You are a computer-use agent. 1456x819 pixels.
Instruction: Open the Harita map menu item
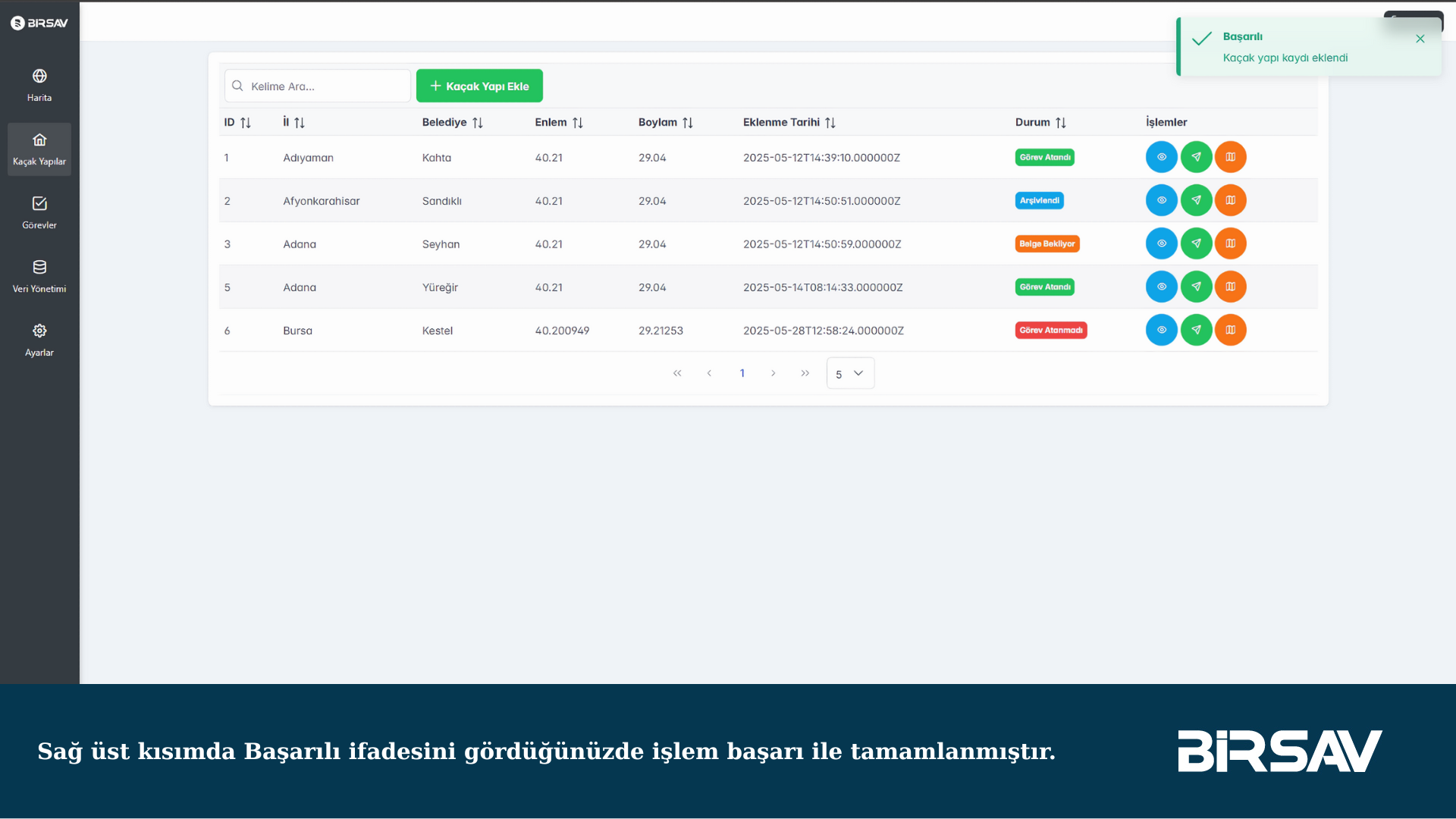(x=39, y=86)
